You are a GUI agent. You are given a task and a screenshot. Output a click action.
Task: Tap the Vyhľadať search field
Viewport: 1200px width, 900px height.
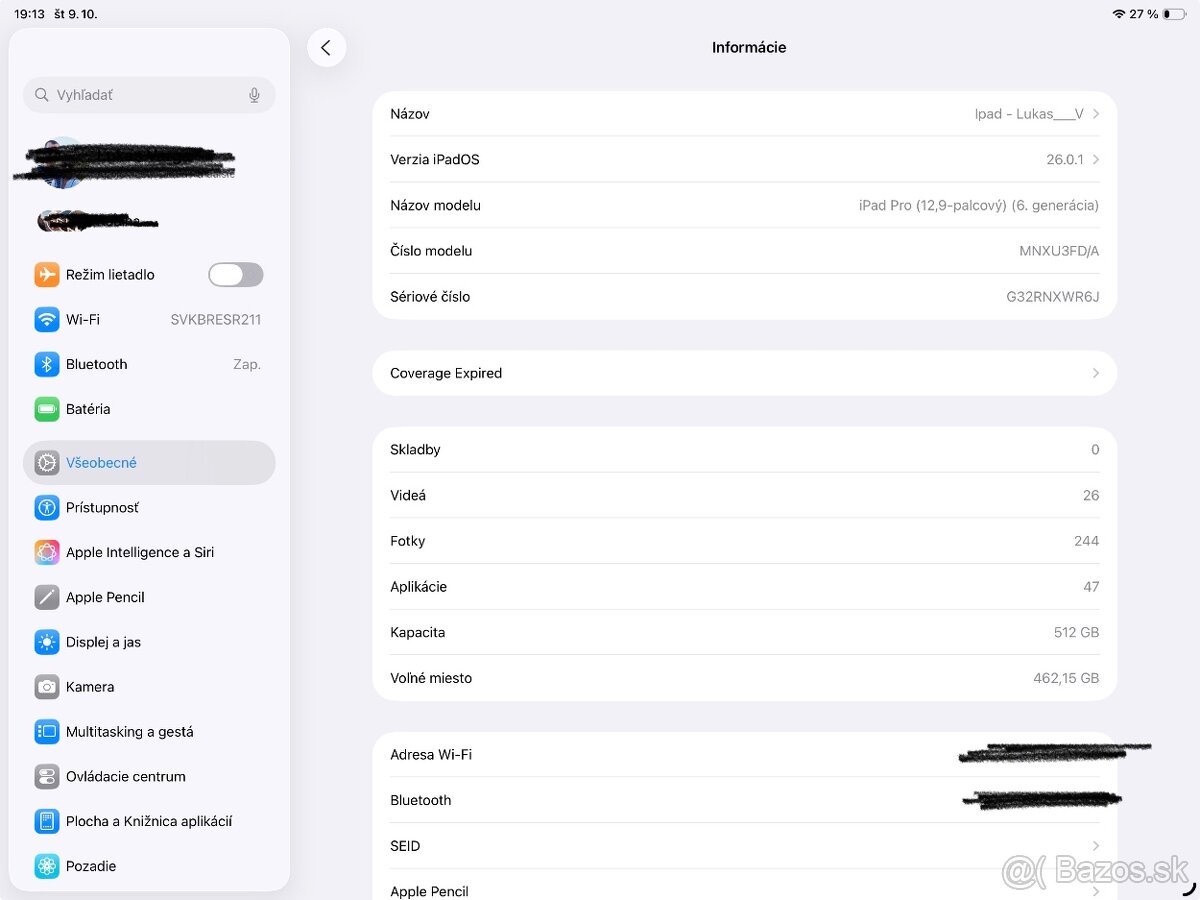coord(140,94)
